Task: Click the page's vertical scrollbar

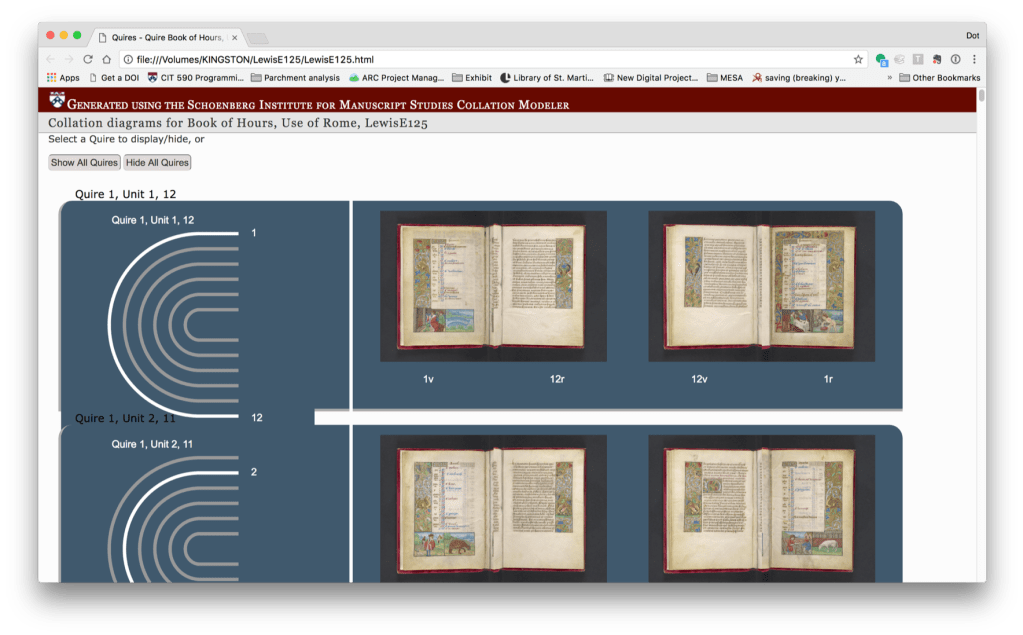Action: tap(981, 96)
